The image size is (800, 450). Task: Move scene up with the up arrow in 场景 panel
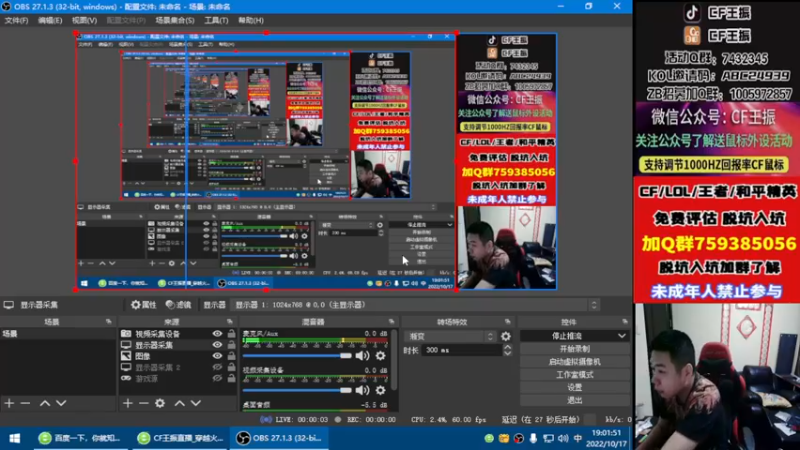pos(45,403)
